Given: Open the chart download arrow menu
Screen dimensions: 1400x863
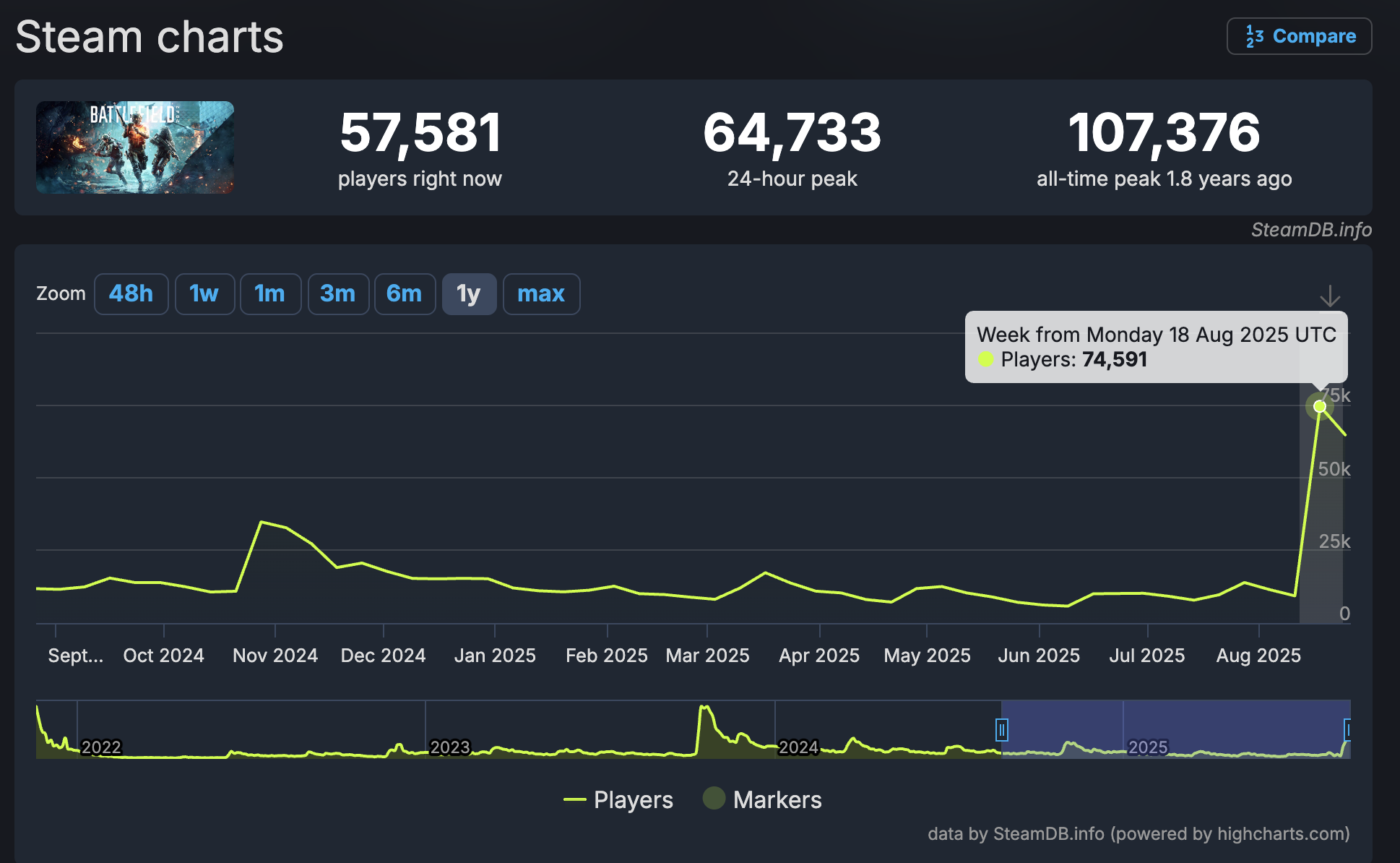Looking at the screenshot, I should coord(1330,296).
